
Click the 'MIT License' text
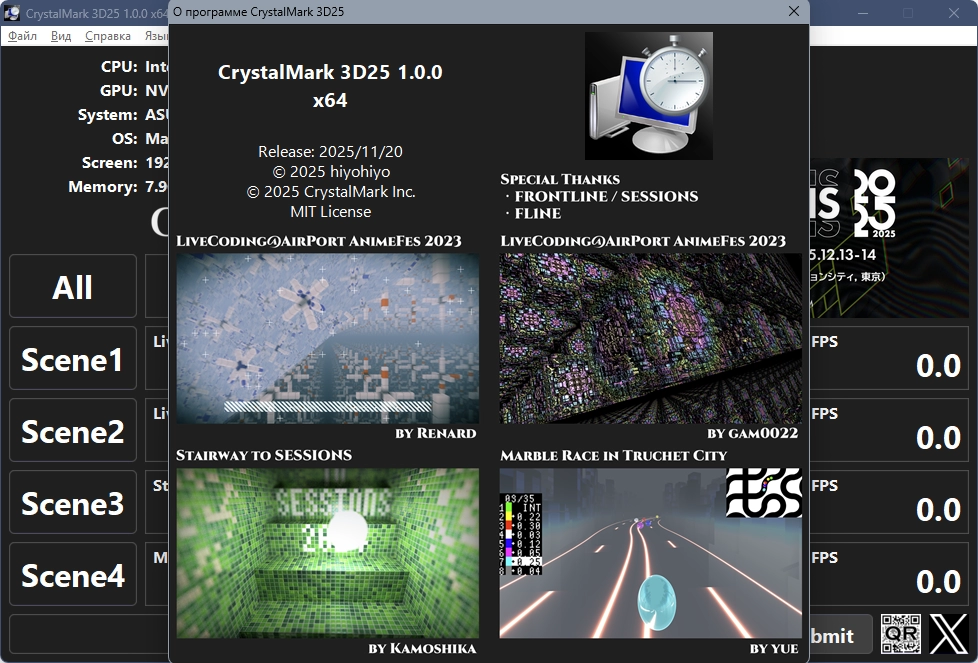coord(331,211)
